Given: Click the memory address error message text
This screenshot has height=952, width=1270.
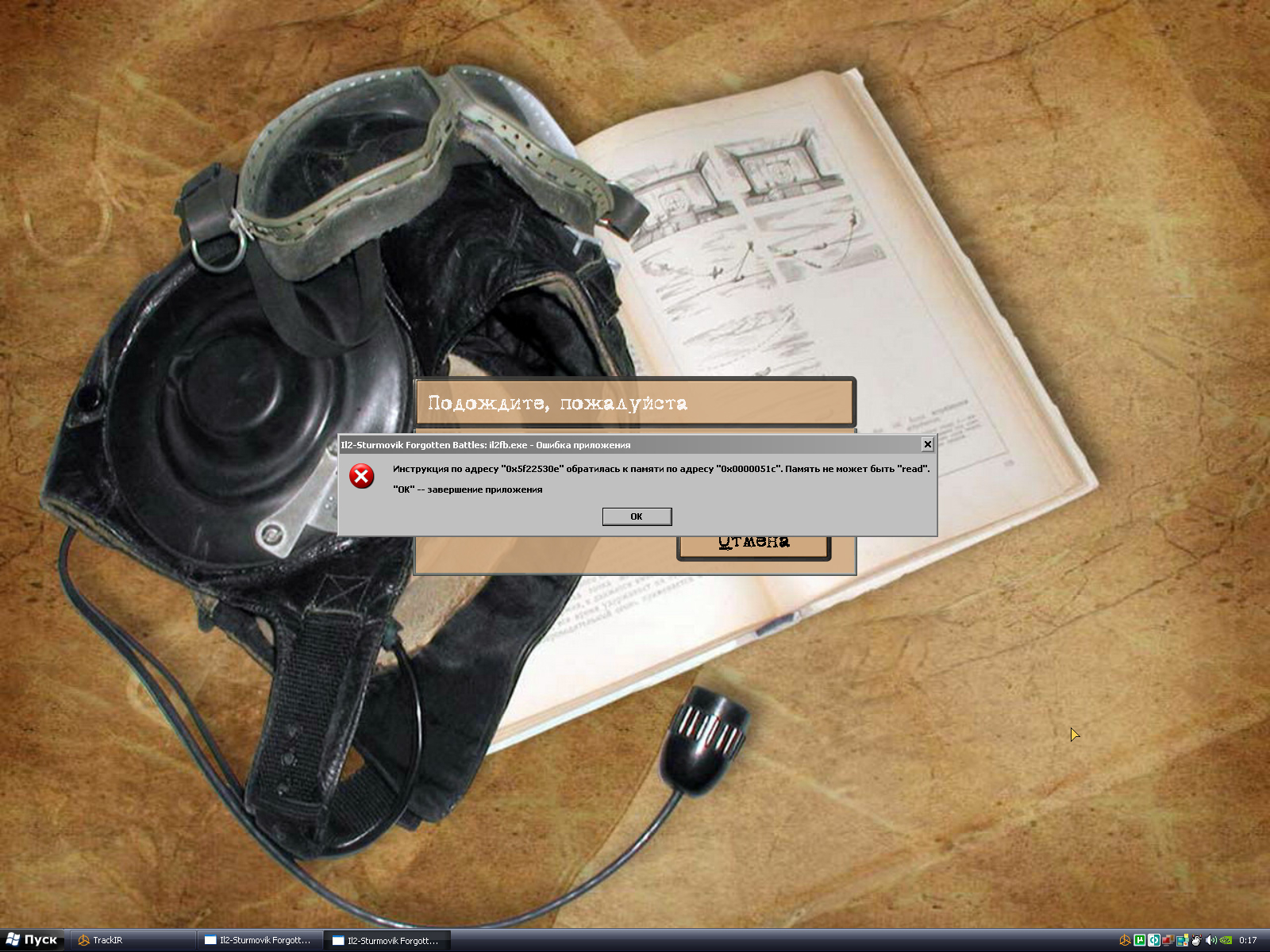Looking at the screenshot, I should [661, 469].
